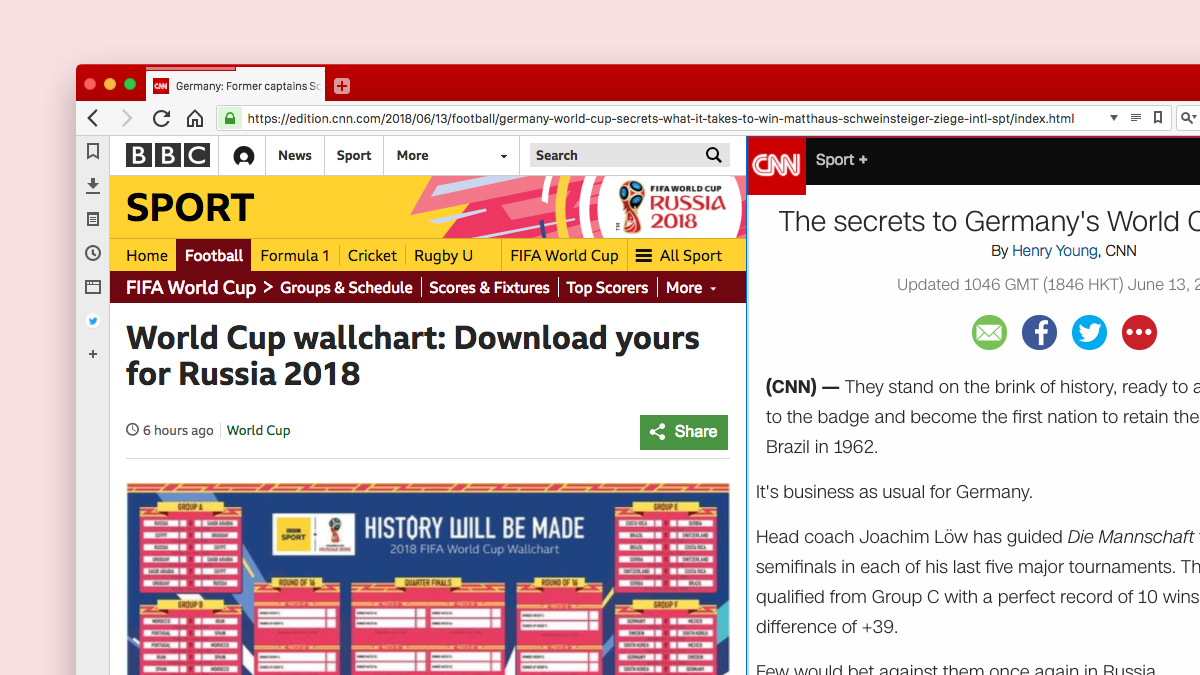Expand the address bar URL dropdown arrow
This screenshot has width=1200, height=675.
tap(1113, 118)
